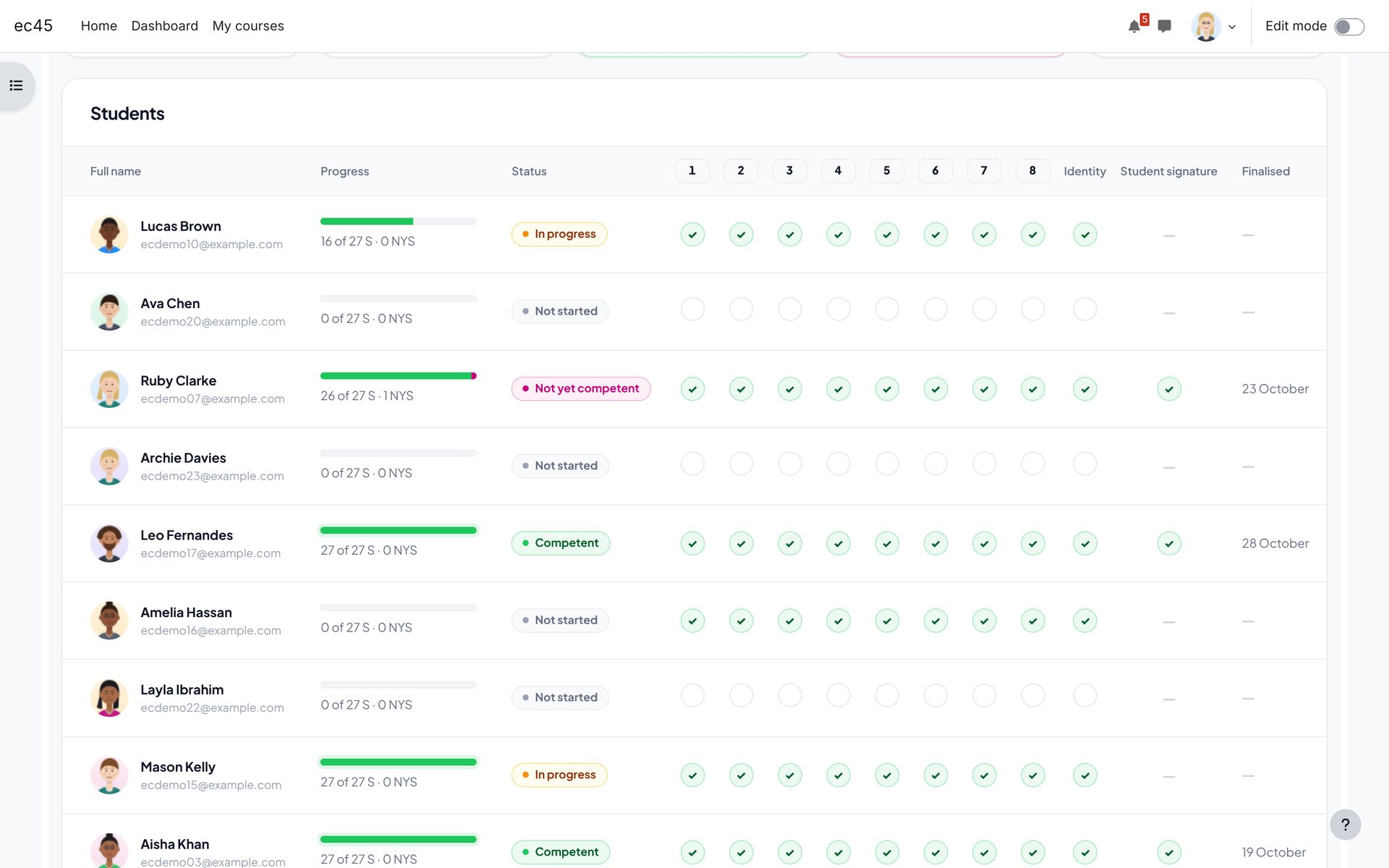Tick Ava Chen's column 1 circle
This screenshot has height=868, width=1389.
(692, 310)
